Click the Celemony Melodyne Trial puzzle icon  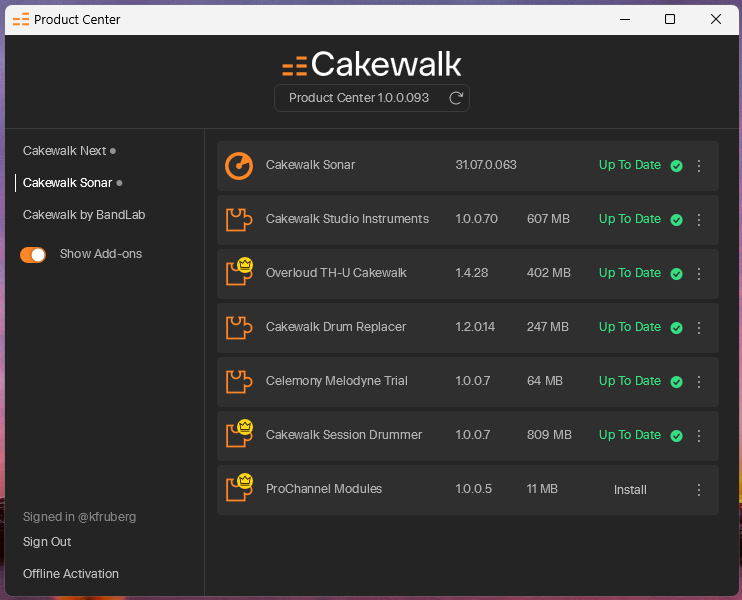click(x=239, y=381)
